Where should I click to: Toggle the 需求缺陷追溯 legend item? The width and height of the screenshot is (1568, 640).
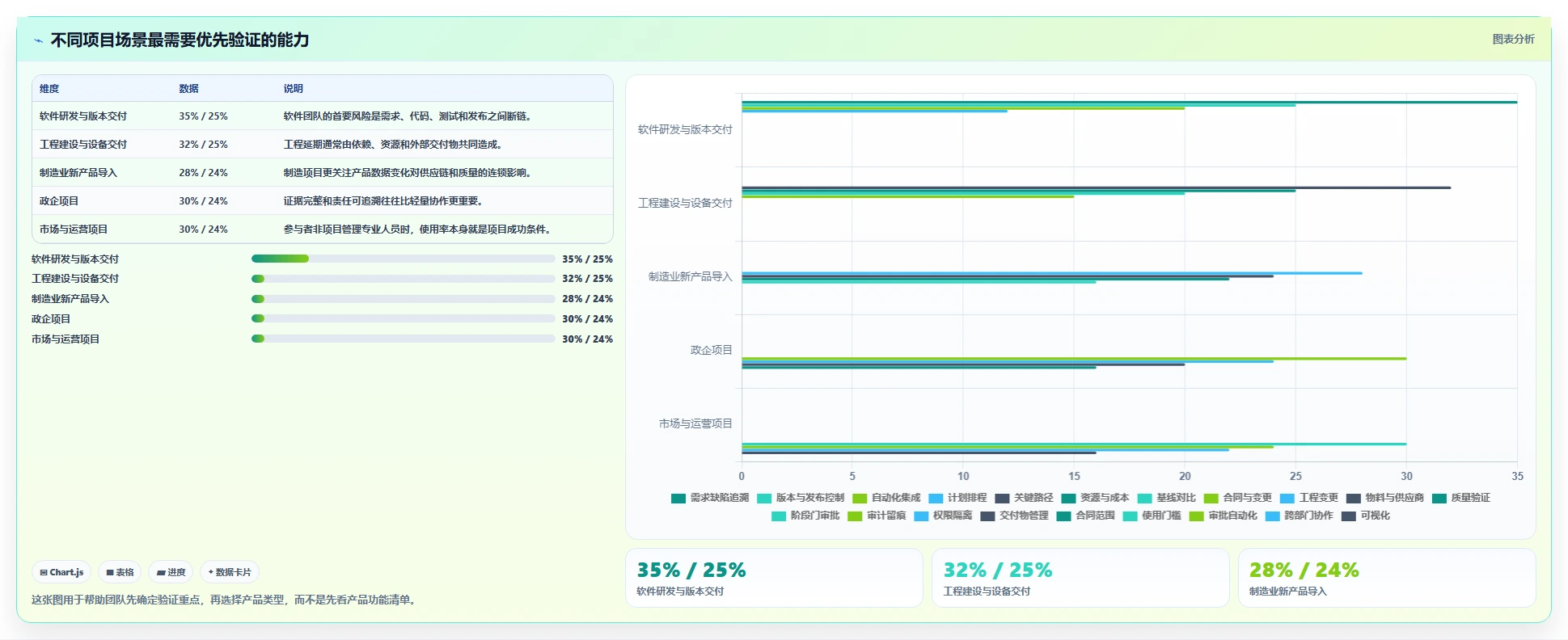pos(710,498)
